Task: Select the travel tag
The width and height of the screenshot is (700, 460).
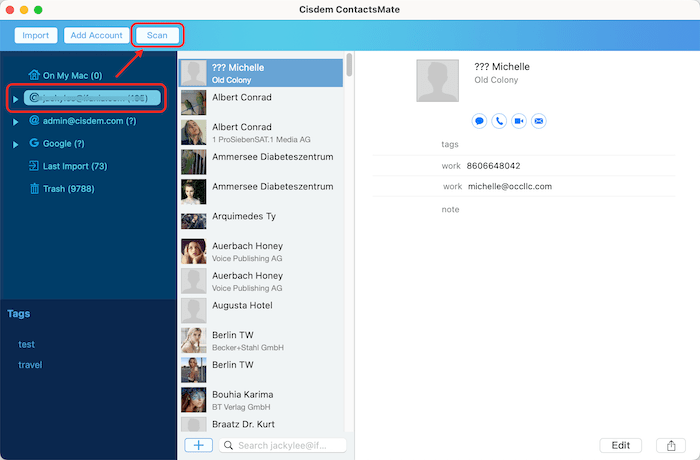Action: click(30, 365)
